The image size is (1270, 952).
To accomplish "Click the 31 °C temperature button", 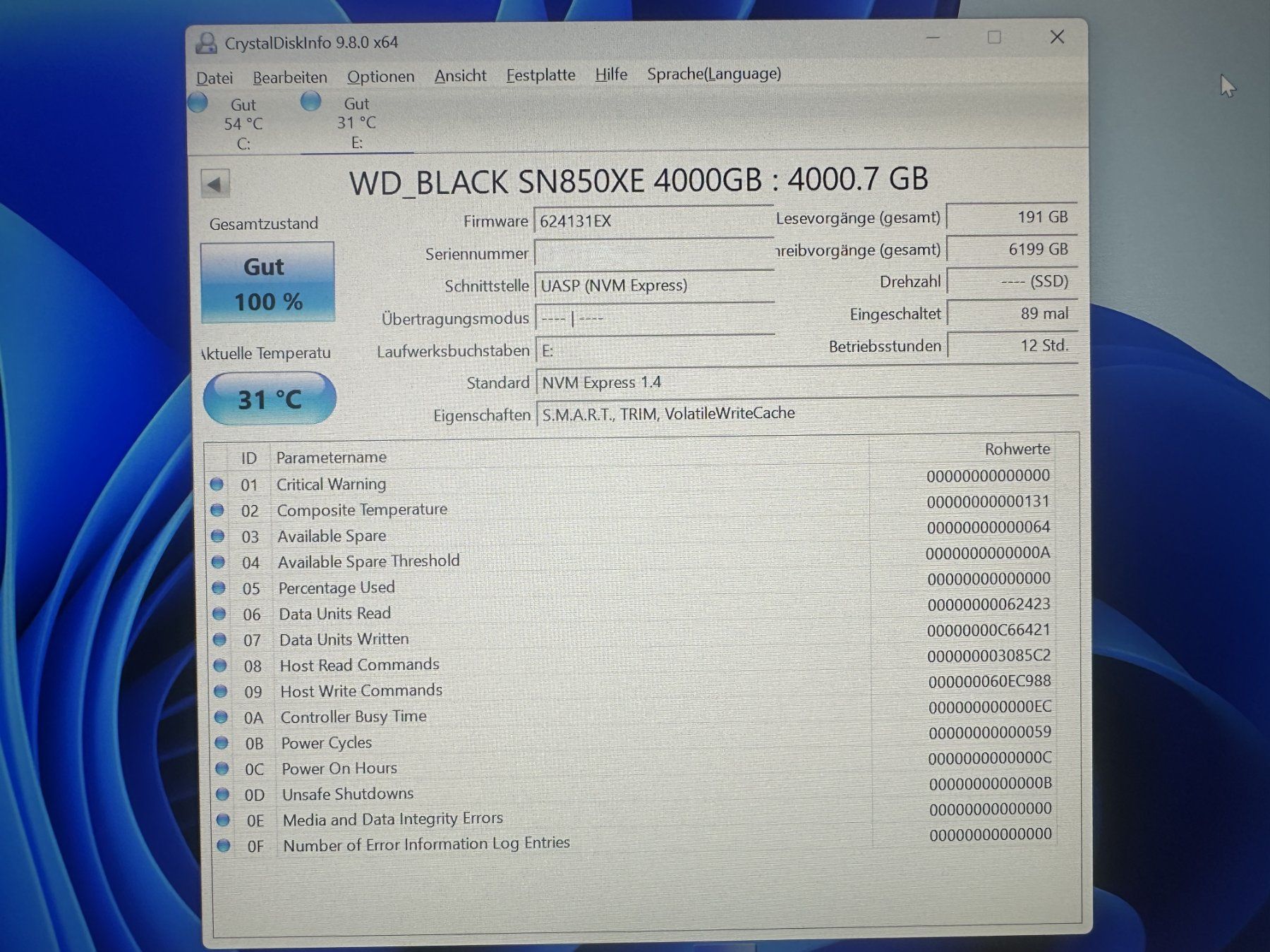I will click(270, 399).
